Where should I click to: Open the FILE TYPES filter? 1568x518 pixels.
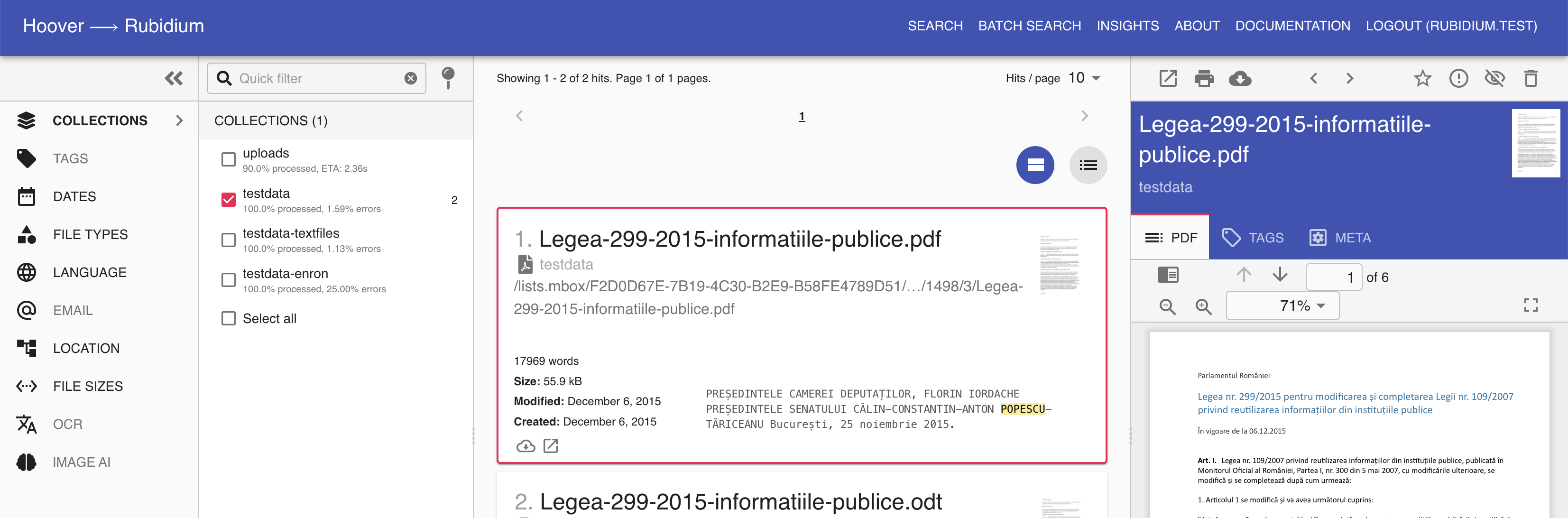click(x=90, y=234)
